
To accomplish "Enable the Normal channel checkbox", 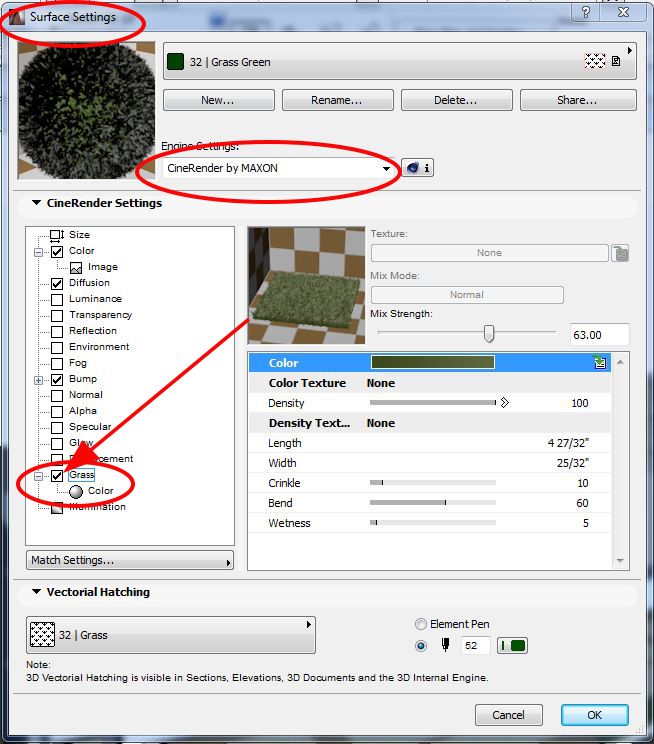I will 57,396.
